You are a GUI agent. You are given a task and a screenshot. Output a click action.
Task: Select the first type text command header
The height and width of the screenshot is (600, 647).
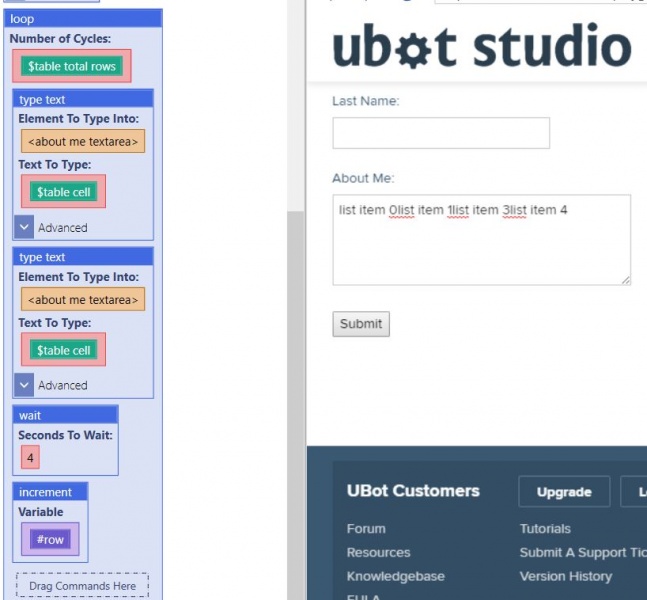83,99
